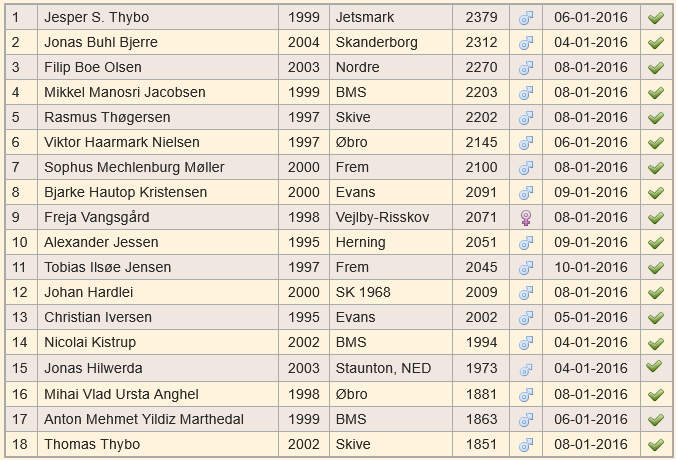
Task: Click the gender icon in Jonas Hilwerda's row
Action: tap(526, 370)
